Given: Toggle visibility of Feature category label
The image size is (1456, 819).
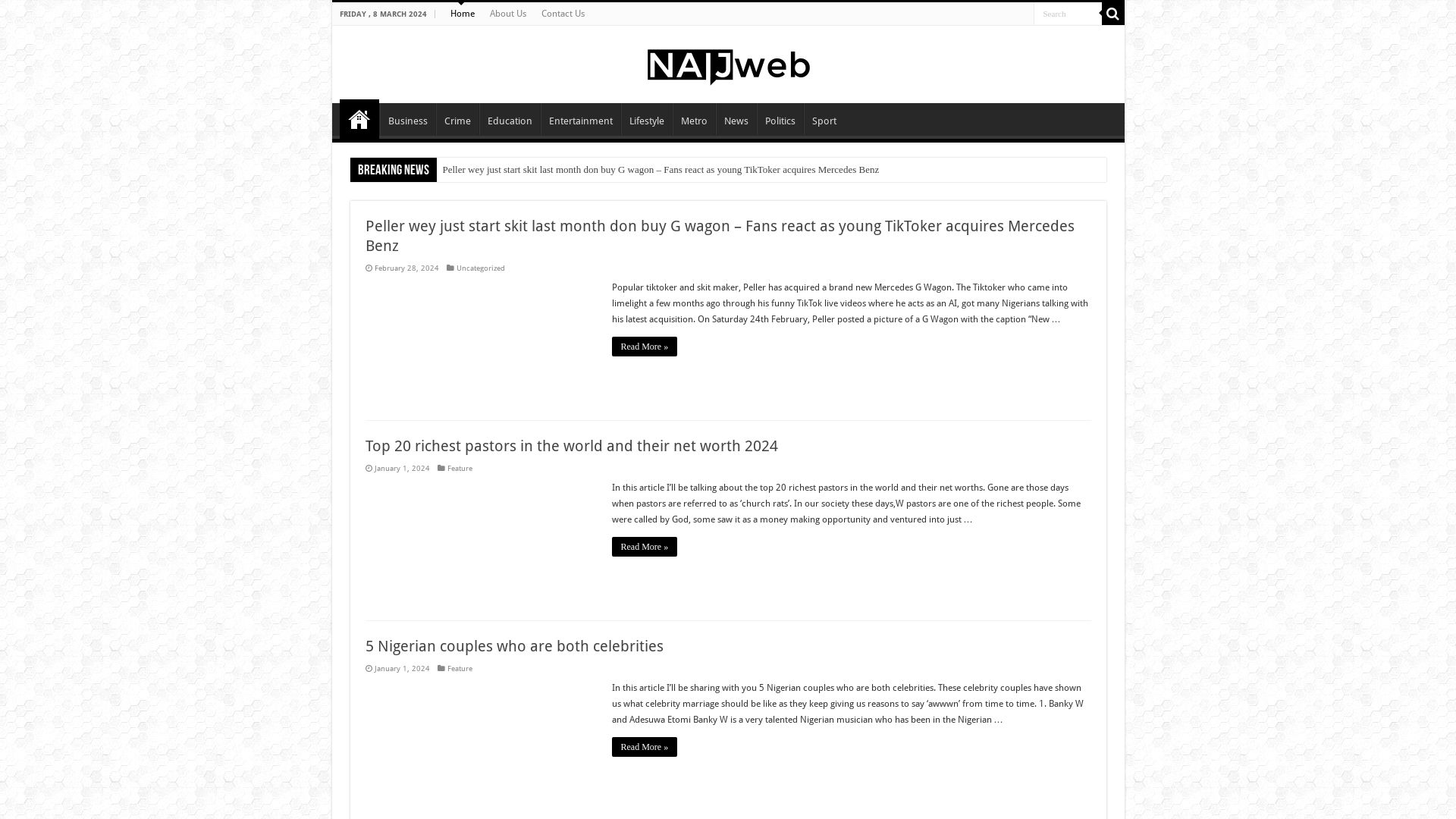Looking at the screenshot, I should [459, 468].
